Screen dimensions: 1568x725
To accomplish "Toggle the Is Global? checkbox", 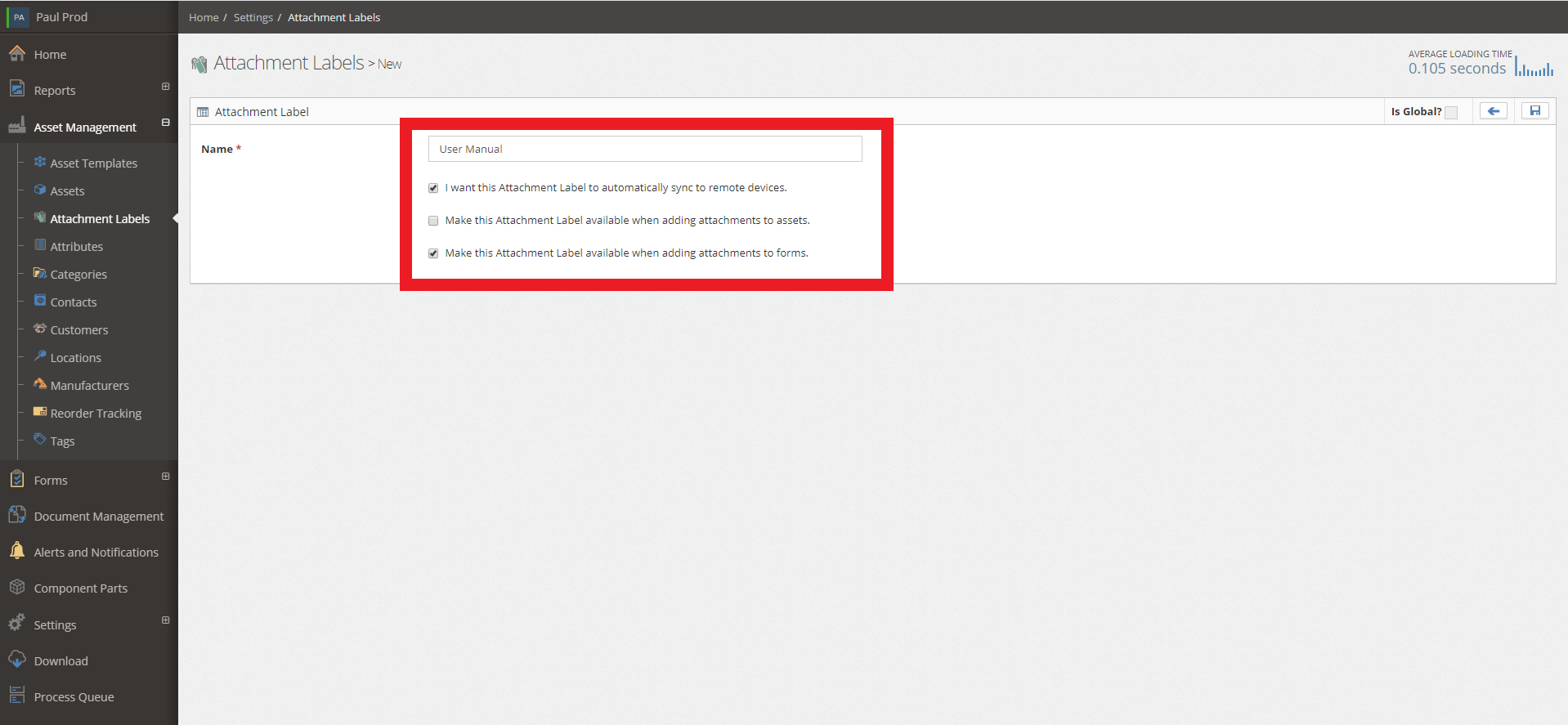I will (x=1451, y=113).
